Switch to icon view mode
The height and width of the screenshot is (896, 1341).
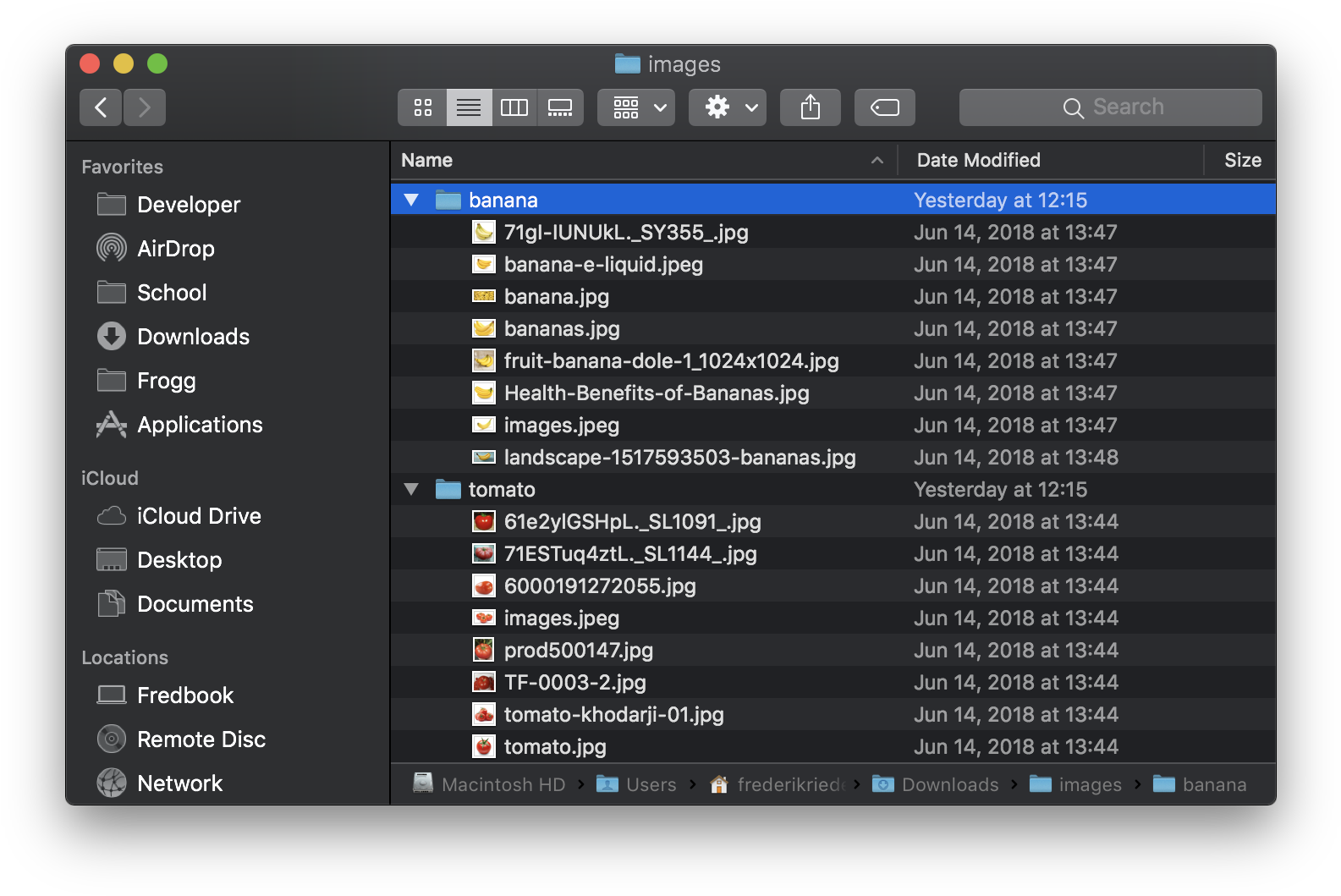(x=422, y=107)
